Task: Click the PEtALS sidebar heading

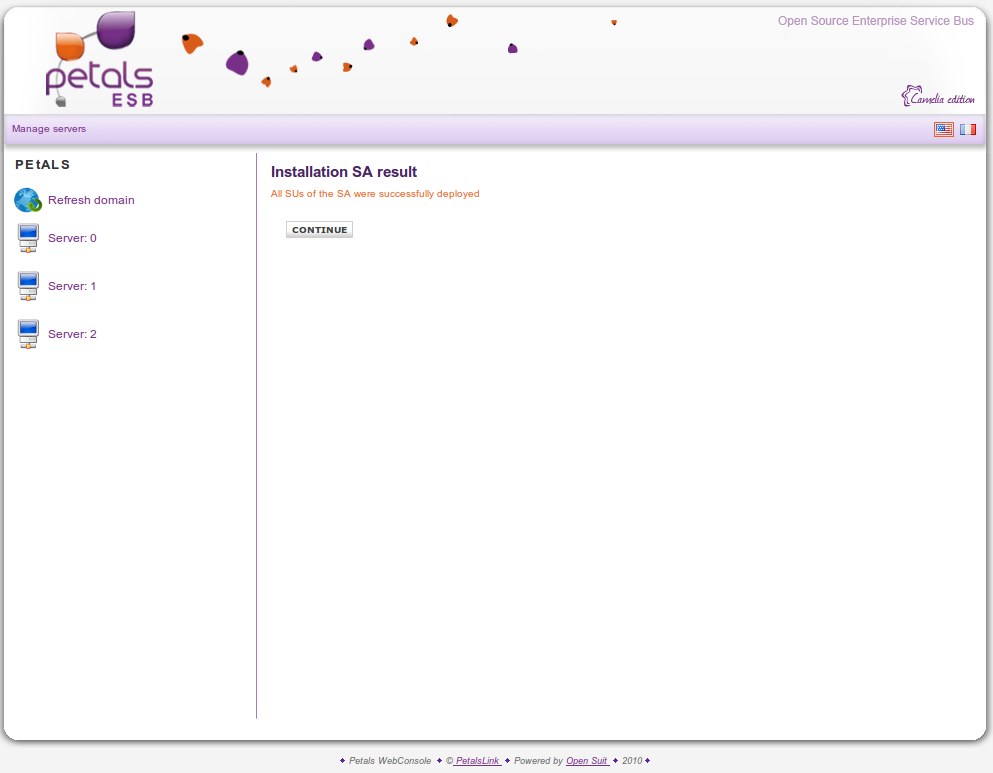Action: 43,164
